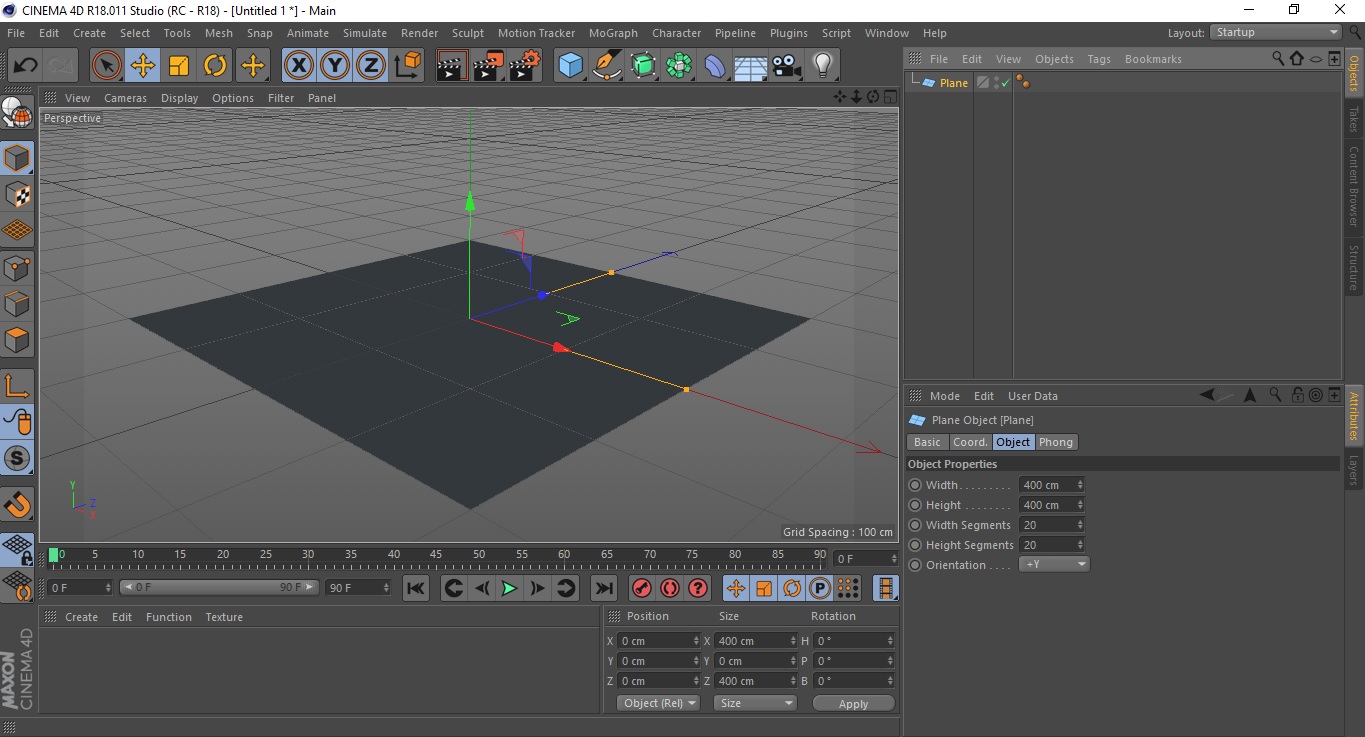Toggle Scale keyframe recording
This screenshot has height=737, width=1365.
click(763, 588)
